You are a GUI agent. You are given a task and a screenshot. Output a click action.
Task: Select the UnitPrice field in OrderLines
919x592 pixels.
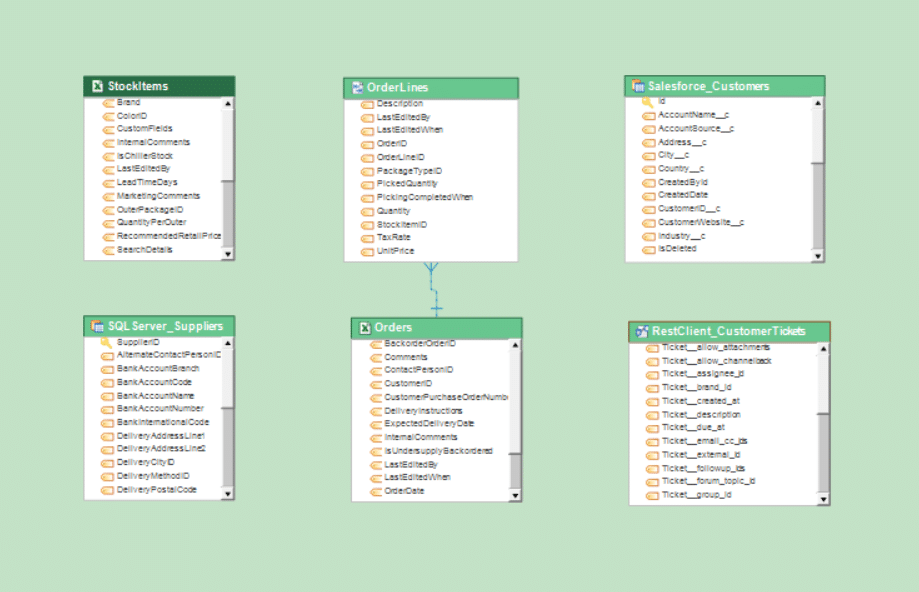pyautogui.click(x=395, y=252)
